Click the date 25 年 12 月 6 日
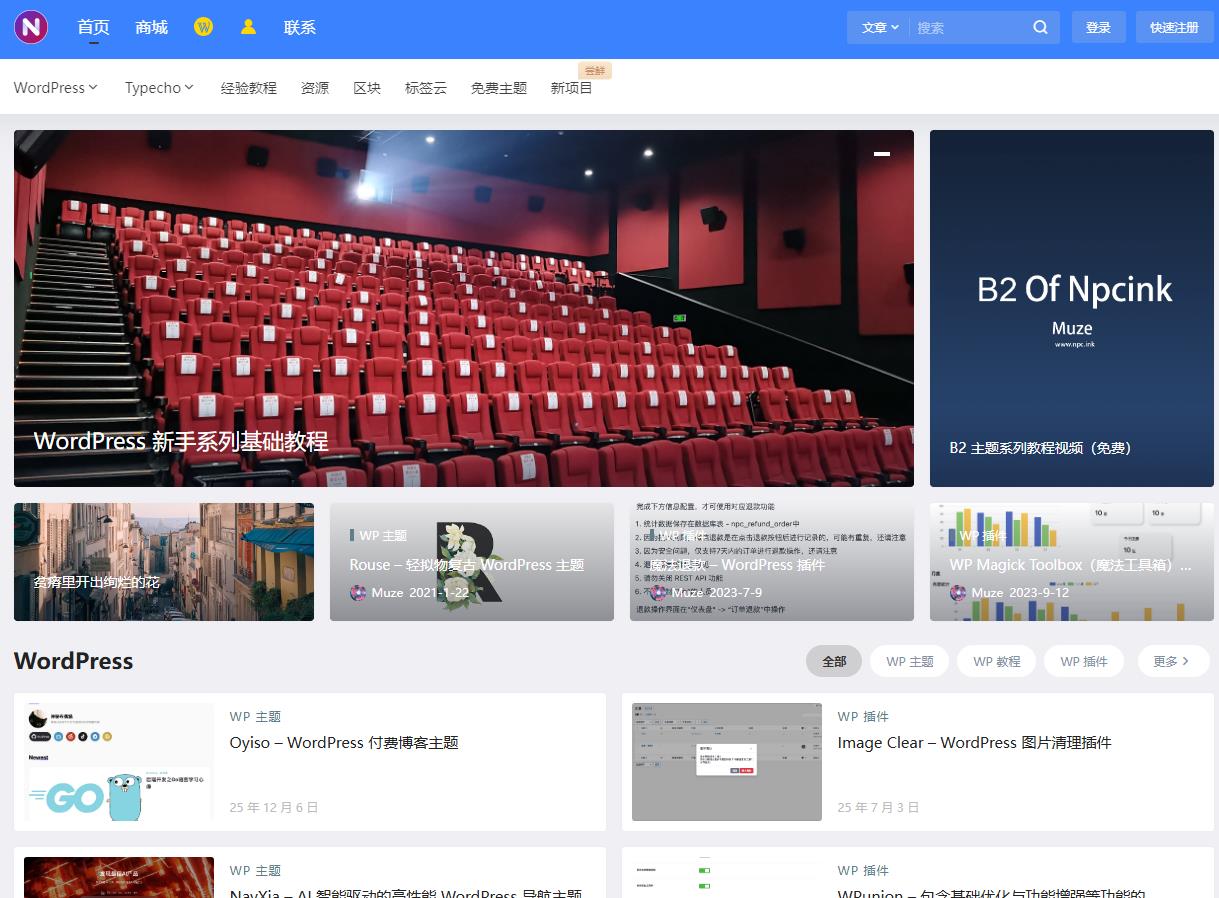1219x898 pixels. (x=274, y=806)
